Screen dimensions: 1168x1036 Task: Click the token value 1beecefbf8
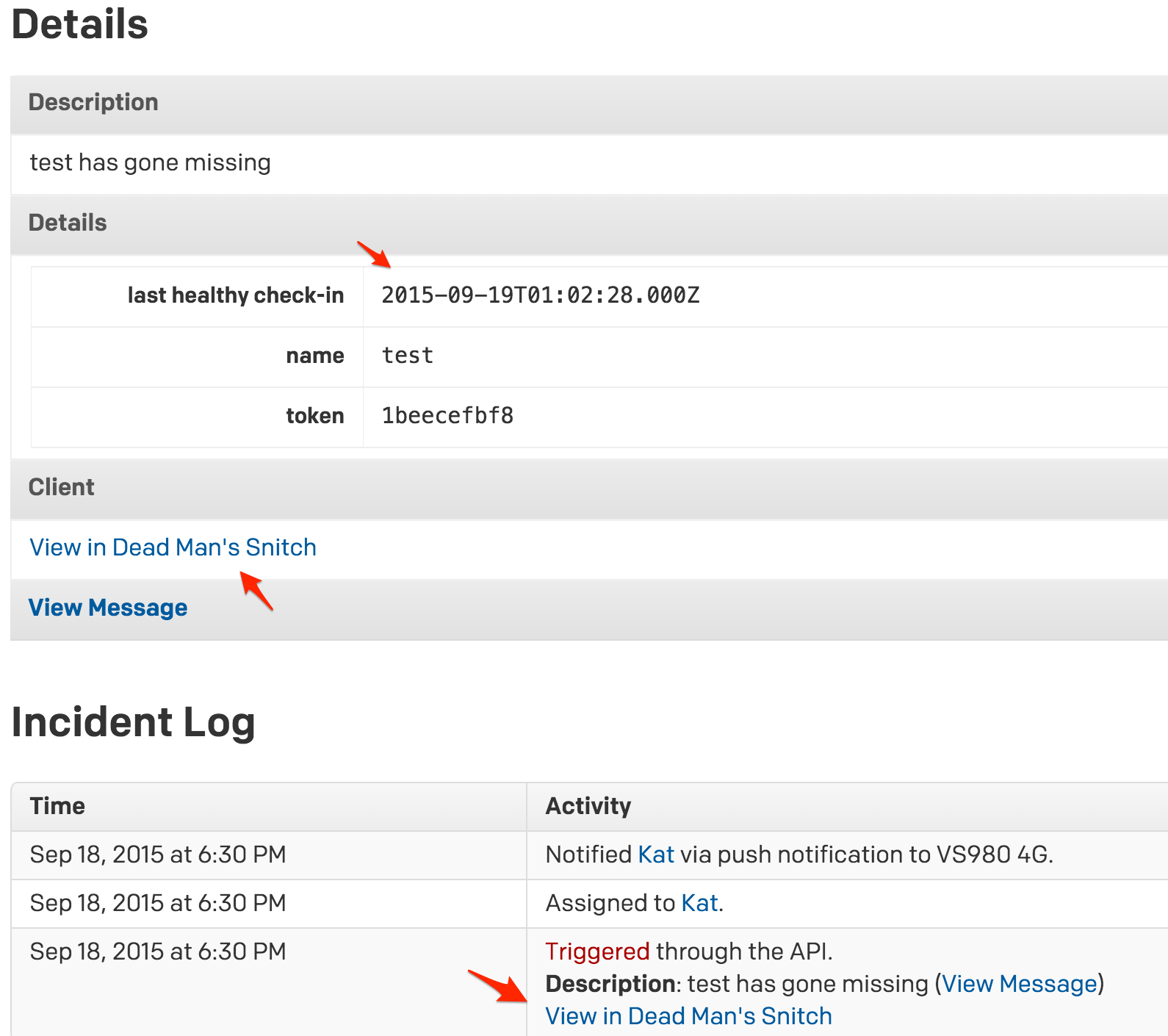tap(447, 416)
